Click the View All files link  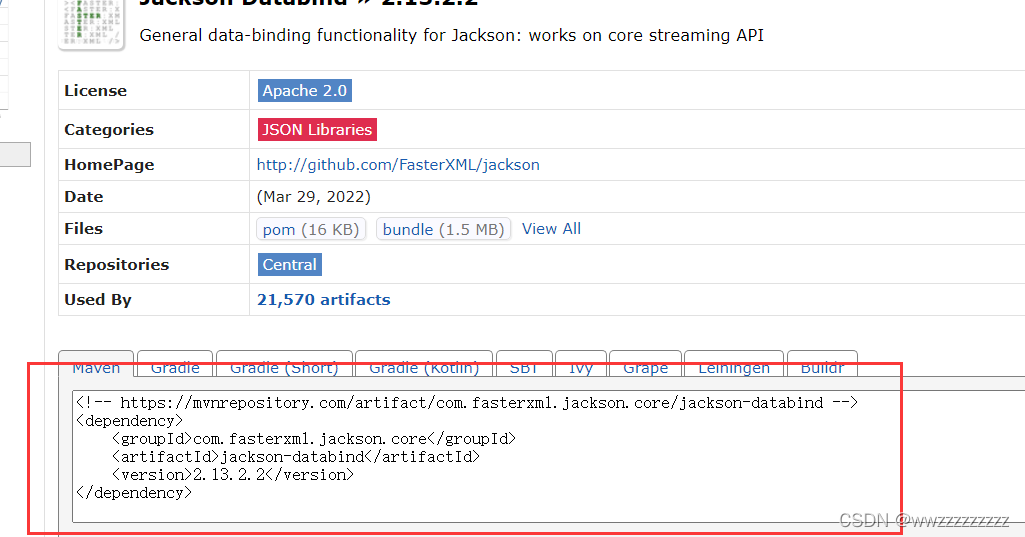pos(551,229)
